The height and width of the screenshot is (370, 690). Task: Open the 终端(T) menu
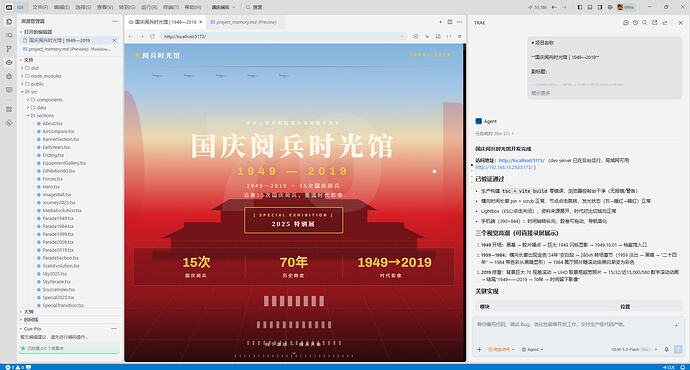pos(171,7)
